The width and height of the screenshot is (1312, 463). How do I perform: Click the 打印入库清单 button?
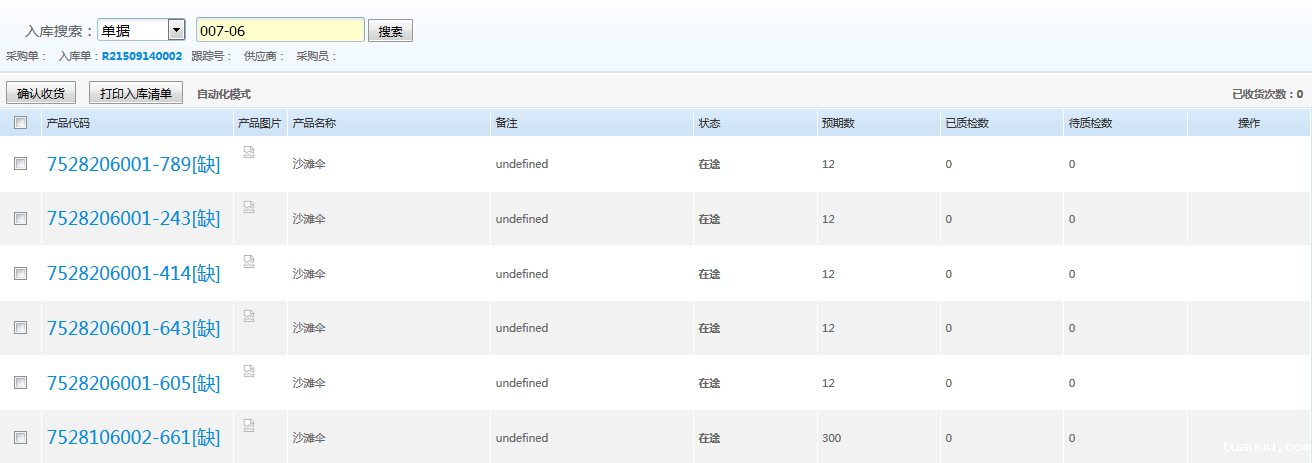pos(136,94)
